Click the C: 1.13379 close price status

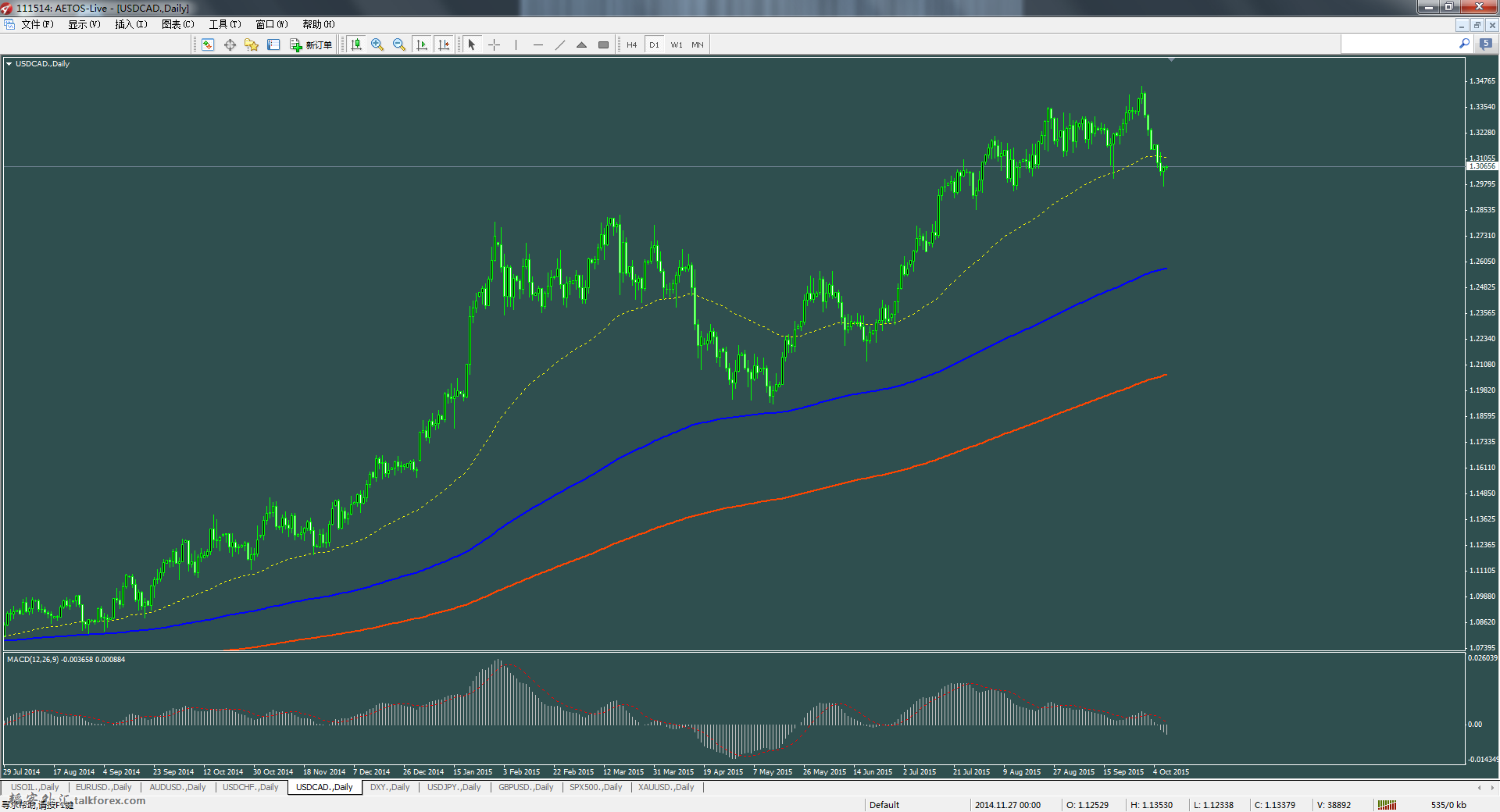[1275, 805]
